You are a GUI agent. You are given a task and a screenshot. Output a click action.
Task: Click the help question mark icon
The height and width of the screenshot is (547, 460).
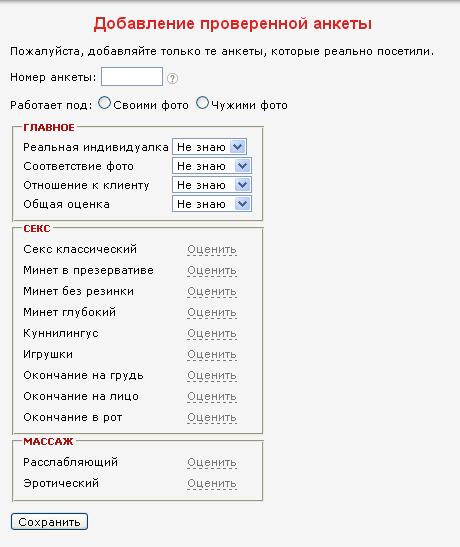(x=172, y=78)
